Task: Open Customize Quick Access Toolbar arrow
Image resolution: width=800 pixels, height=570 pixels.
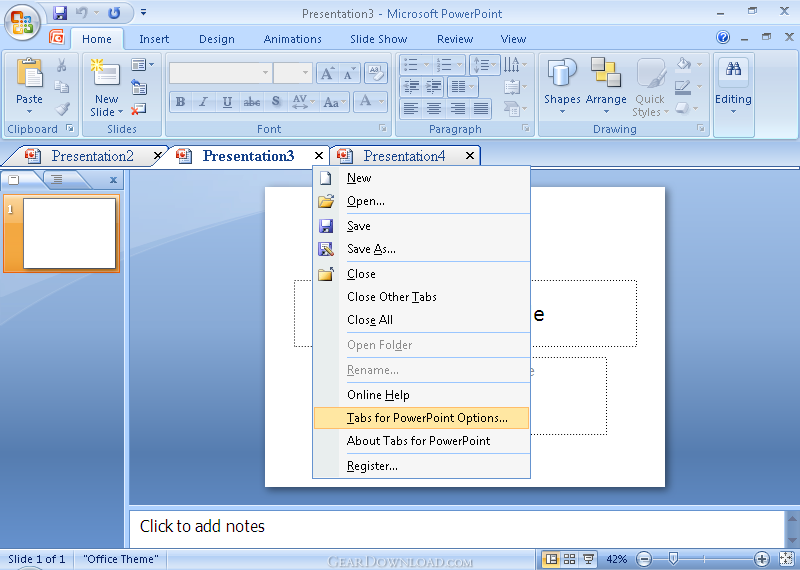Action: [x=143, y=12]
